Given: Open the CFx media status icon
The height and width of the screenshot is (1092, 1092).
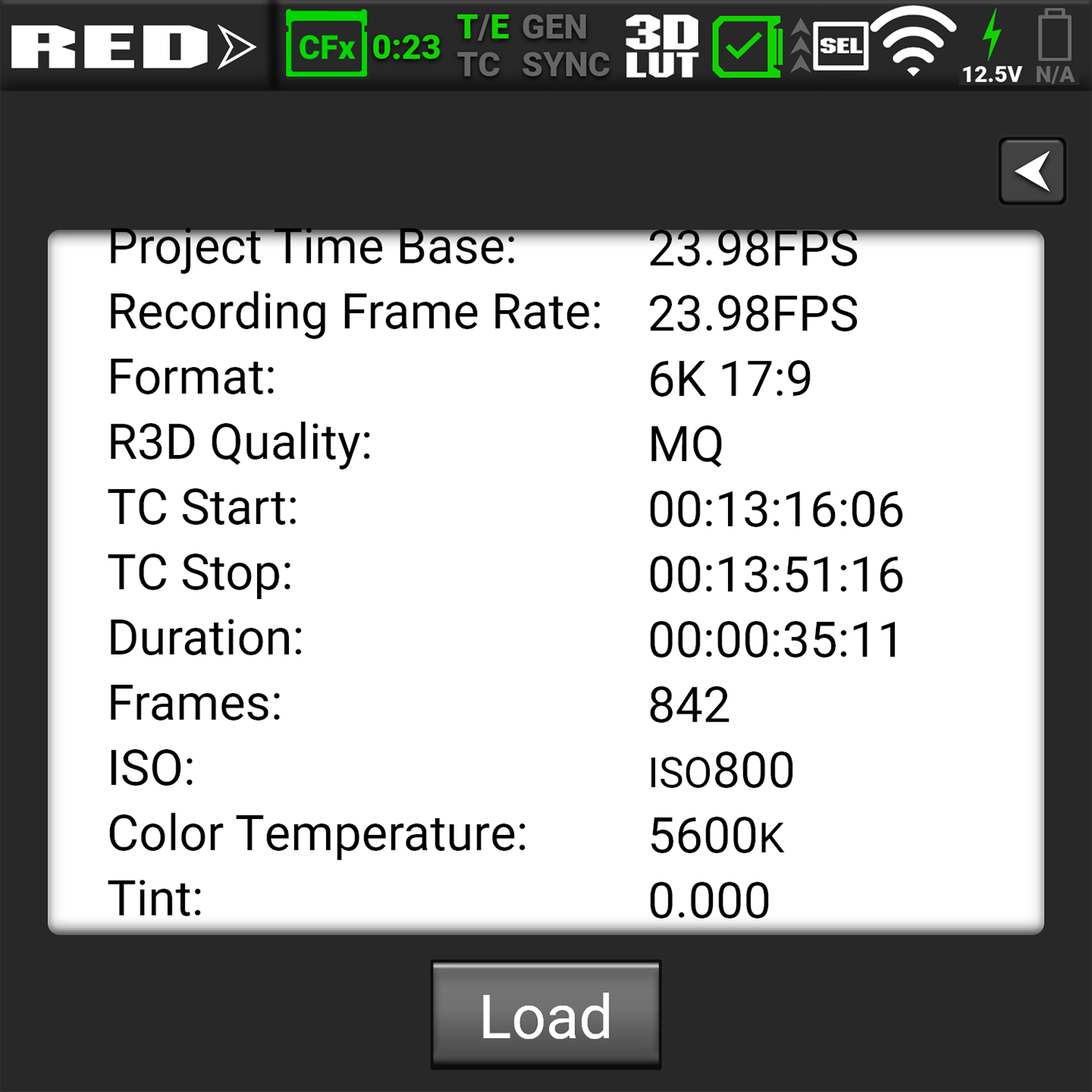Looking at the screenshot, I should pos(326,44).
